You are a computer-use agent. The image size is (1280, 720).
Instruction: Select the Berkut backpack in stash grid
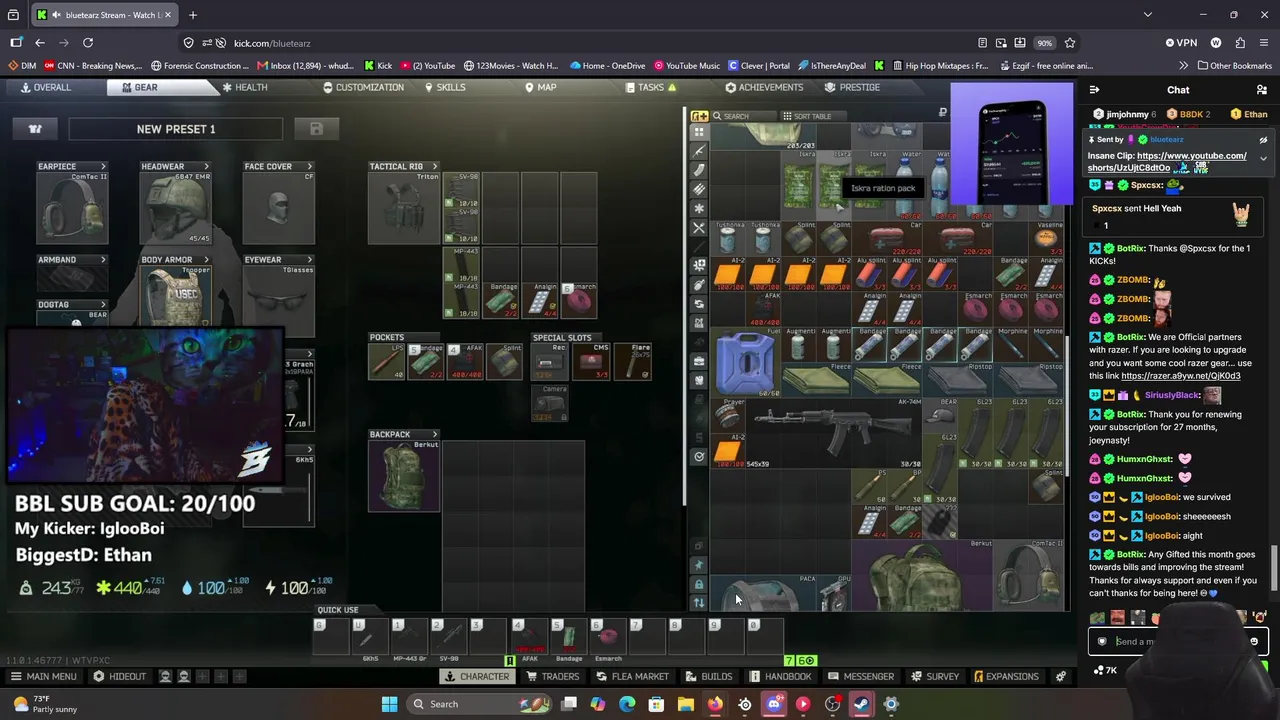tap(922, 574)
